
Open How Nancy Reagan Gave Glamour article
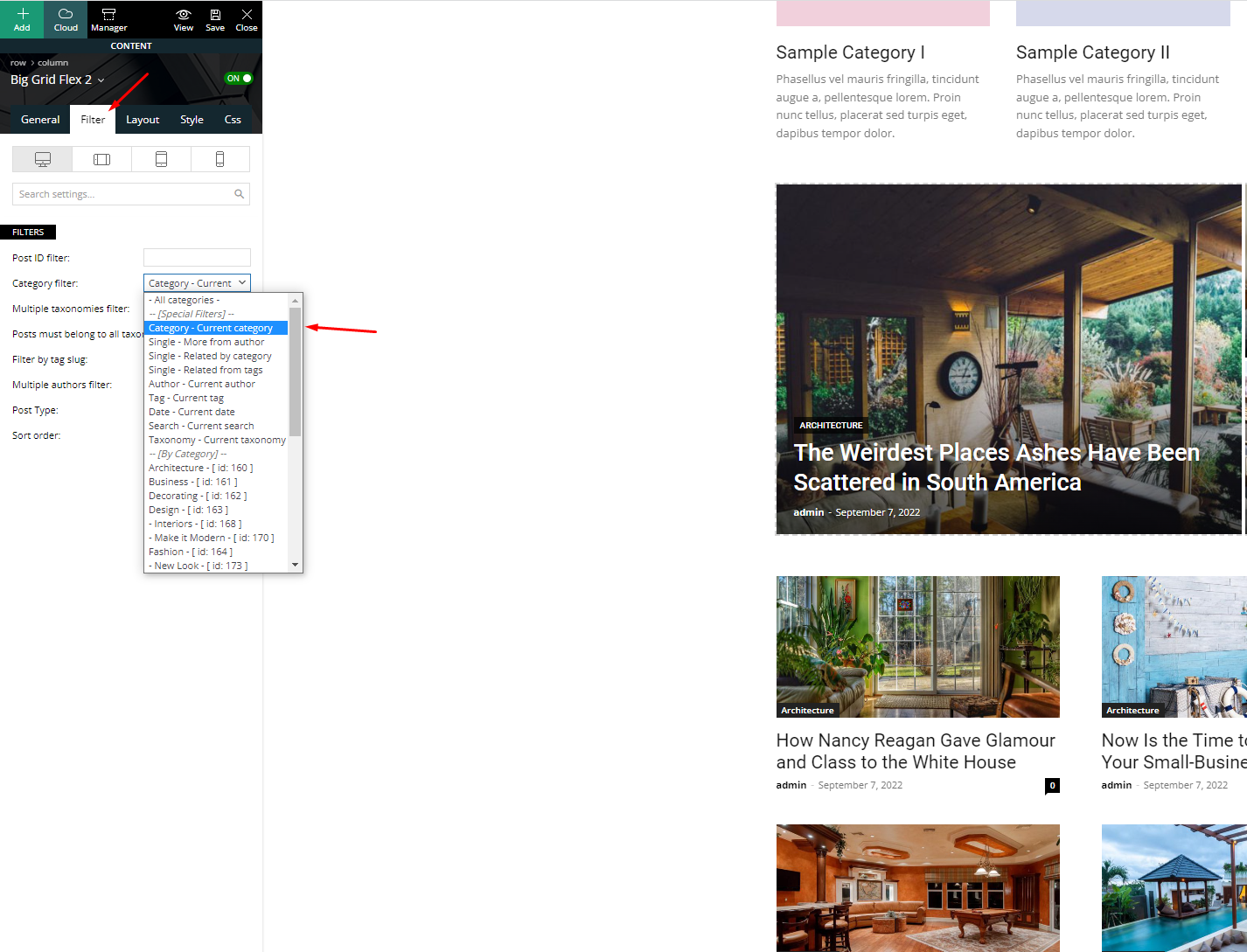click(916, 752)
